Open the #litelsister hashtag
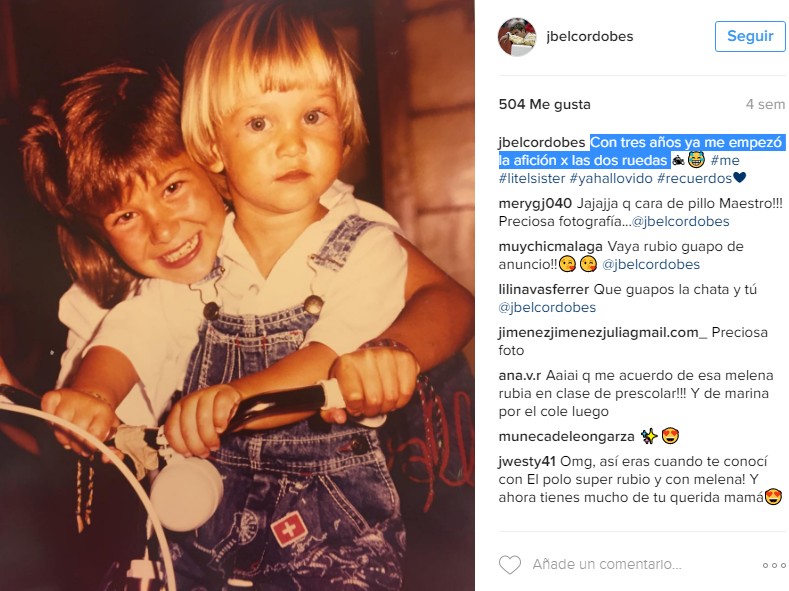789x591 pixels. coord(532,178)
